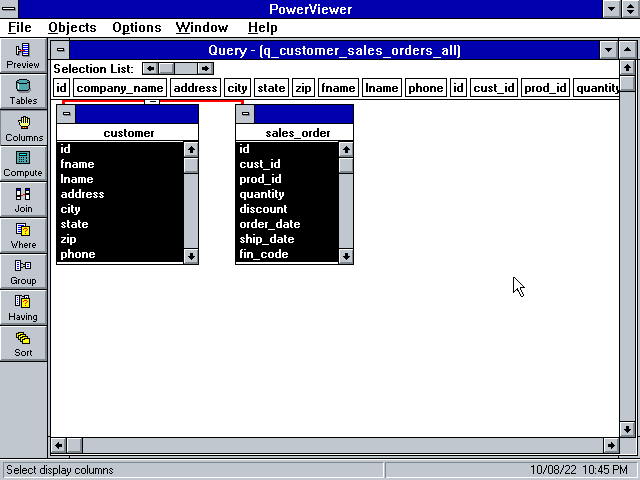Toggle id column in sales_order table
The height and width of the screenshot is (480, 640).
pyautogui.click(x=287, y=149)
